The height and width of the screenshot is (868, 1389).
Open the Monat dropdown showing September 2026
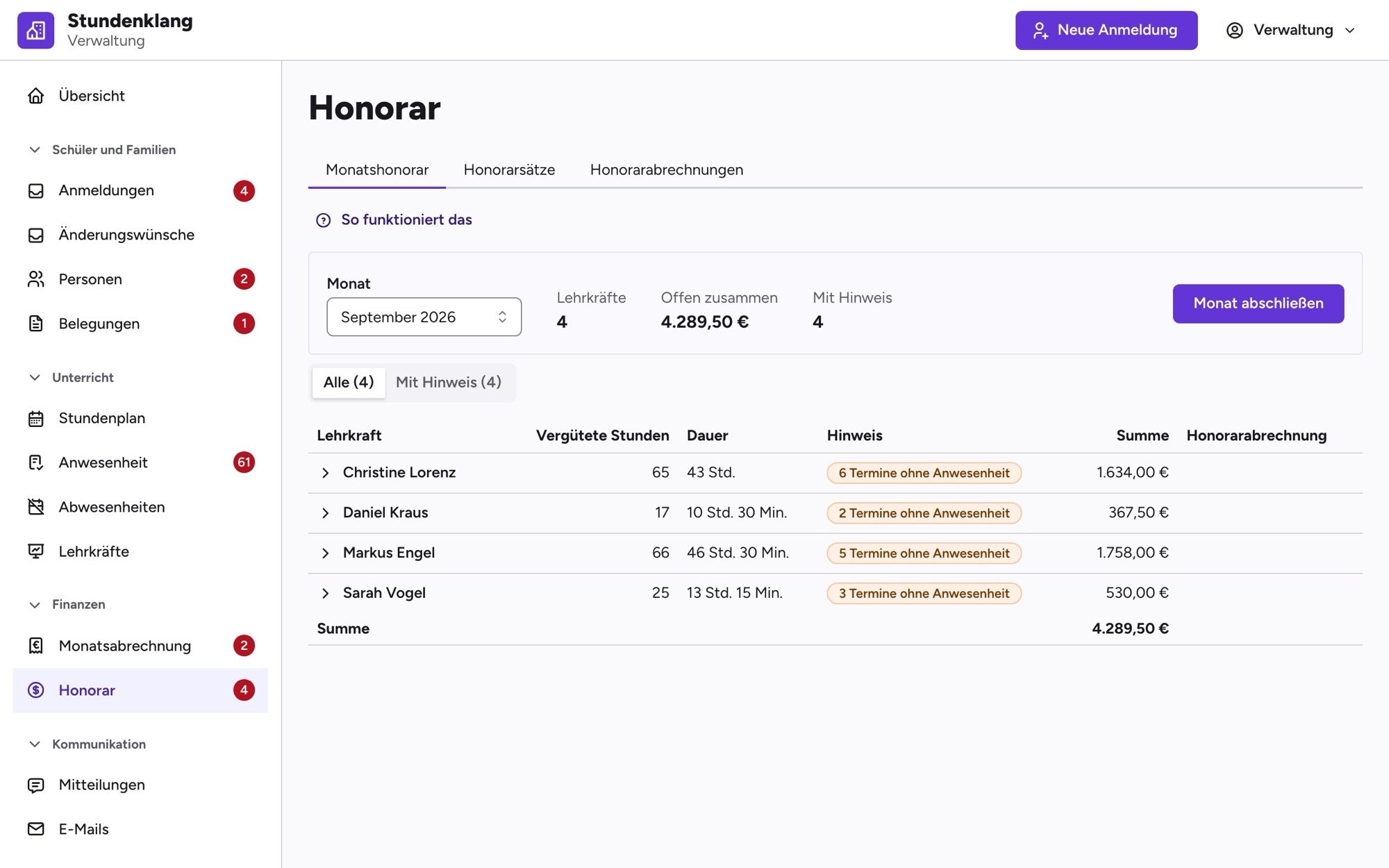(424, 317)
